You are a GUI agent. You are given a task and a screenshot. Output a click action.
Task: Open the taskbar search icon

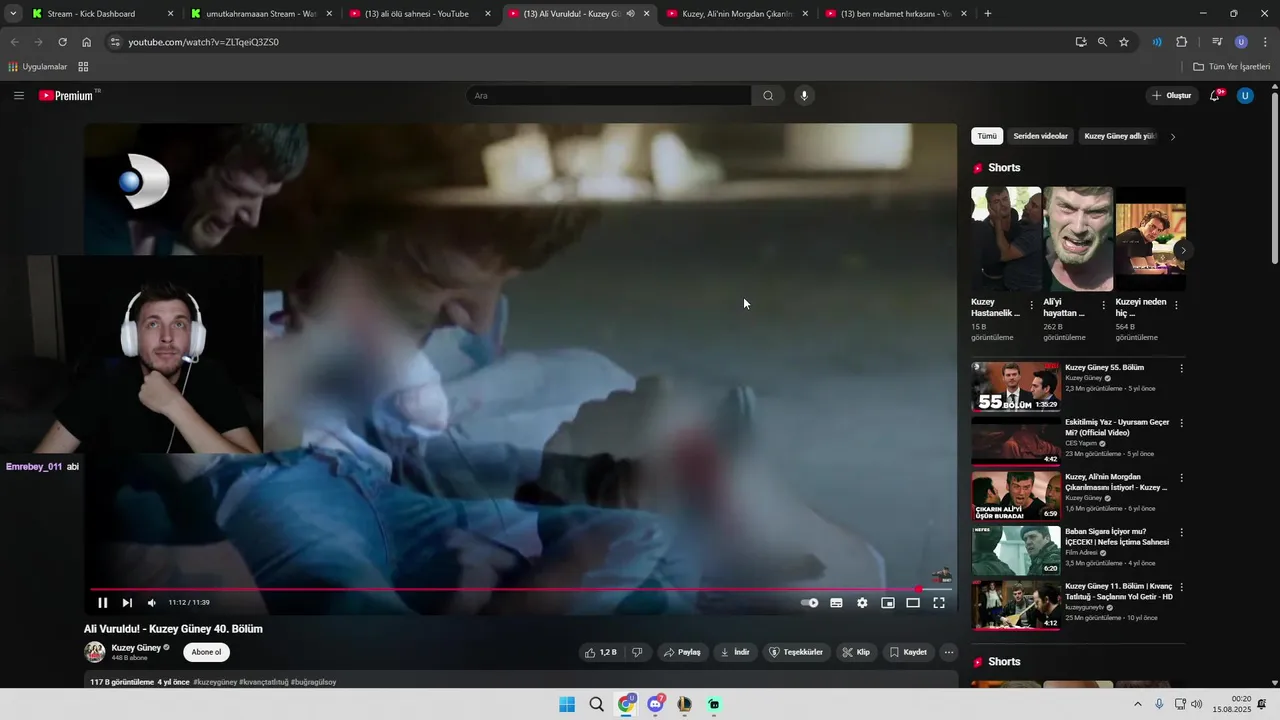tap(597, 705)
